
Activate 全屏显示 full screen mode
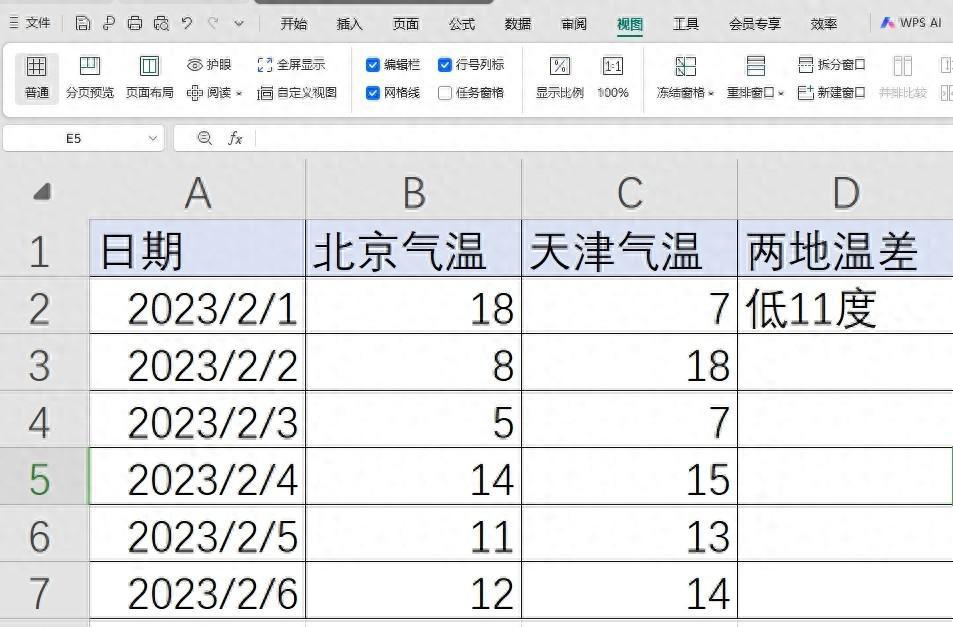tap(291, 64)
